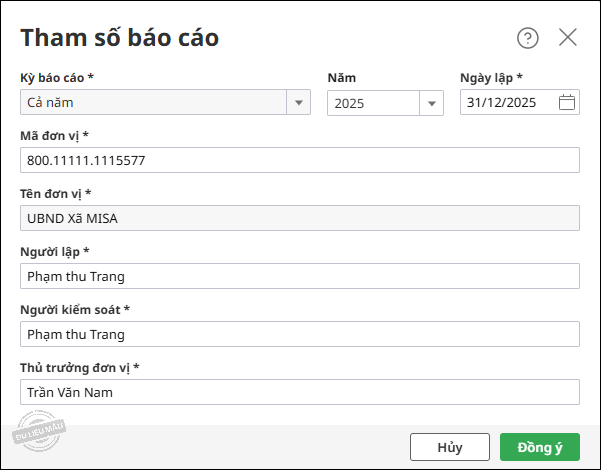601x470 pixels.
Task: Expand the Kỳ báo cáo dropdown arrow
Action: (299, 102)
